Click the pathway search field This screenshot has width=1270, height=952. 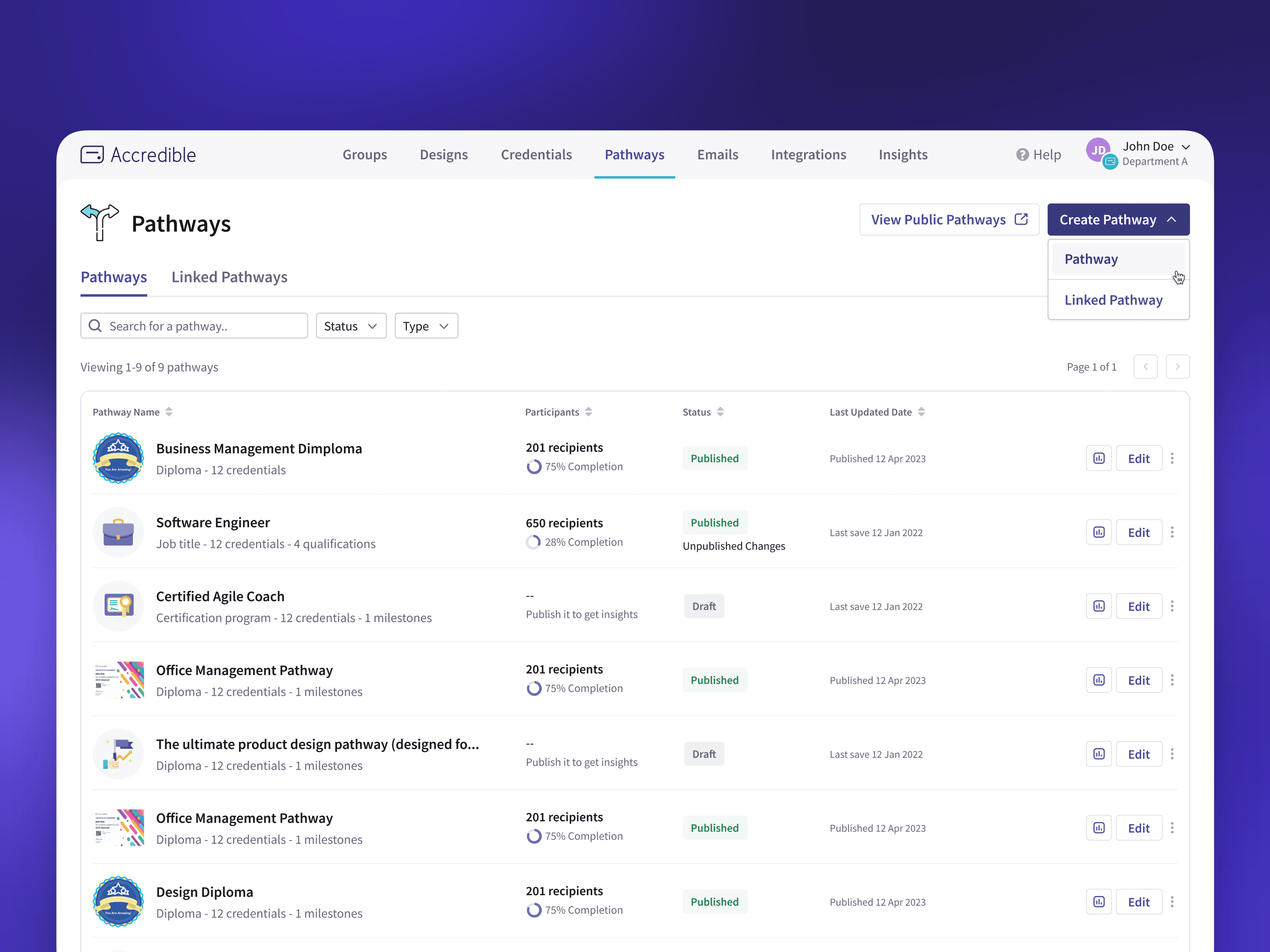(x=194, y=326)
